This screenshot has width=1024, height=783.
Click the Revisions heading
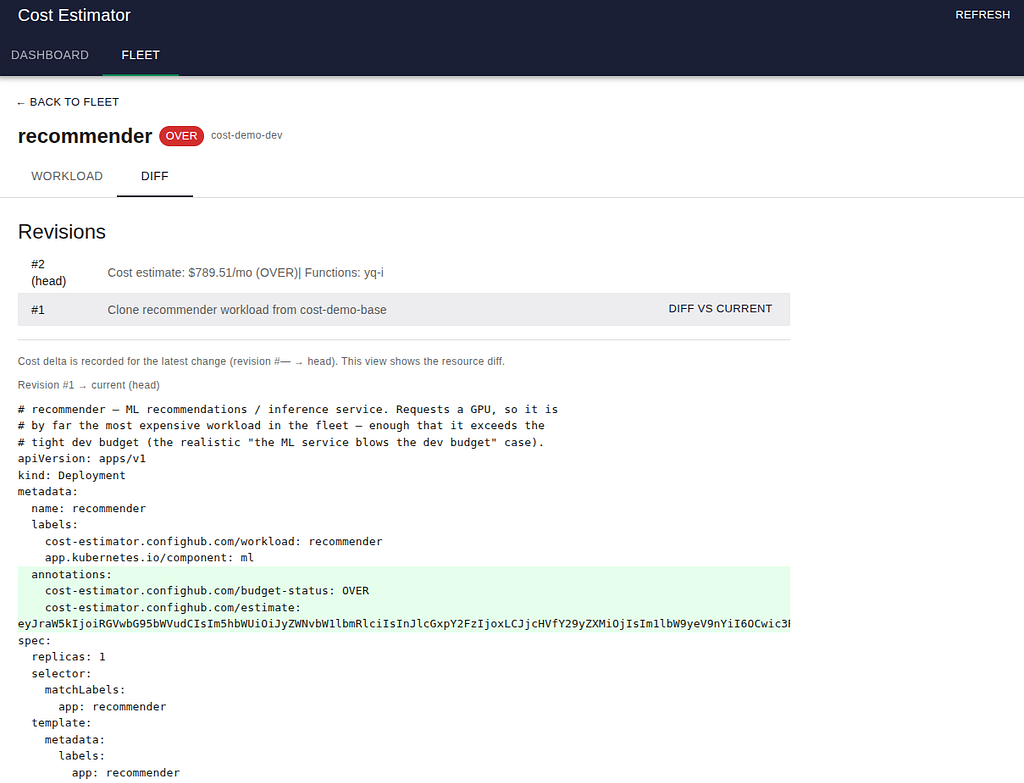click(x=61, y=232)
